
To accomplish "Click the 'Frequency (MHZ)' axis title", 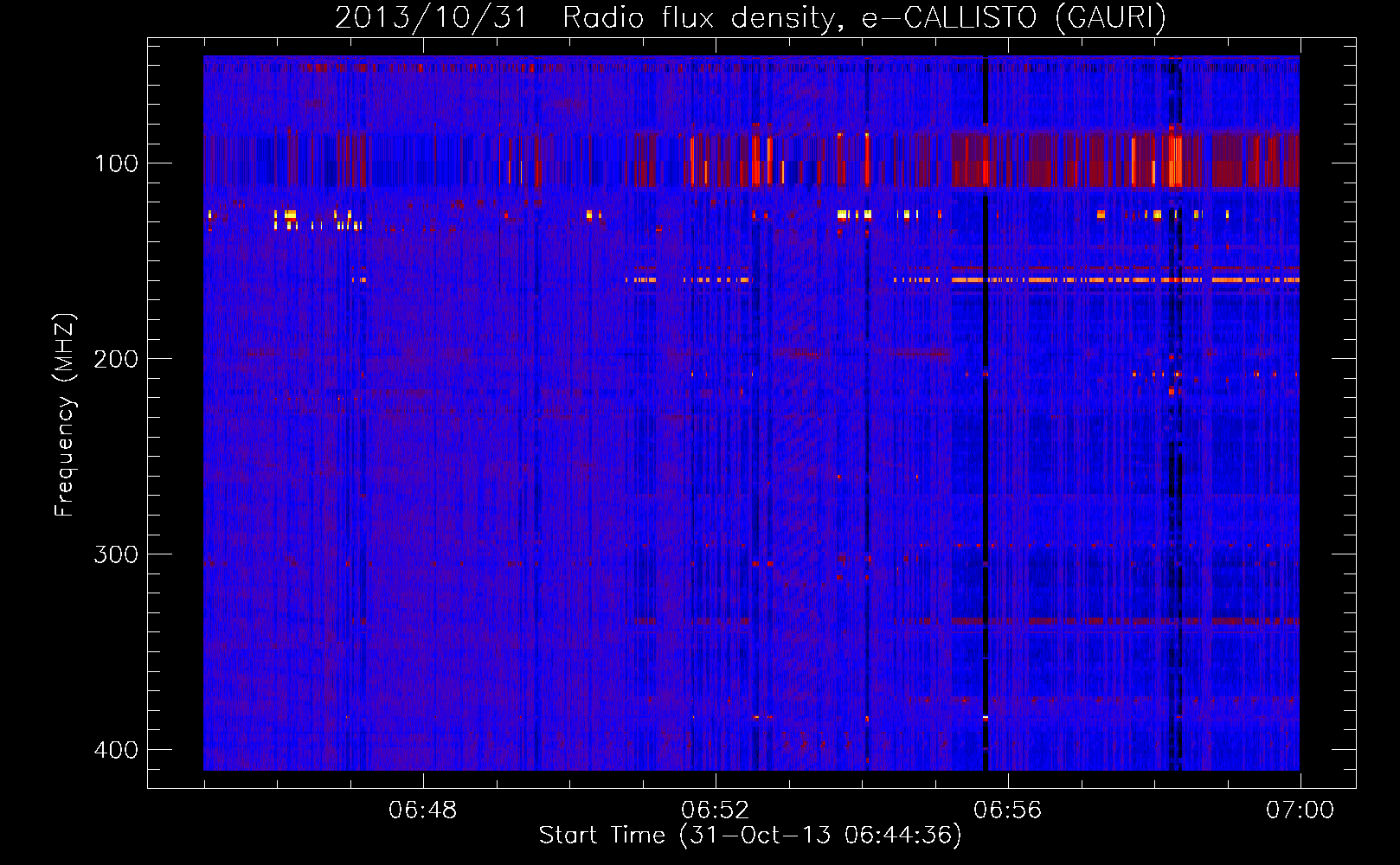I will [x=65, y=414].
